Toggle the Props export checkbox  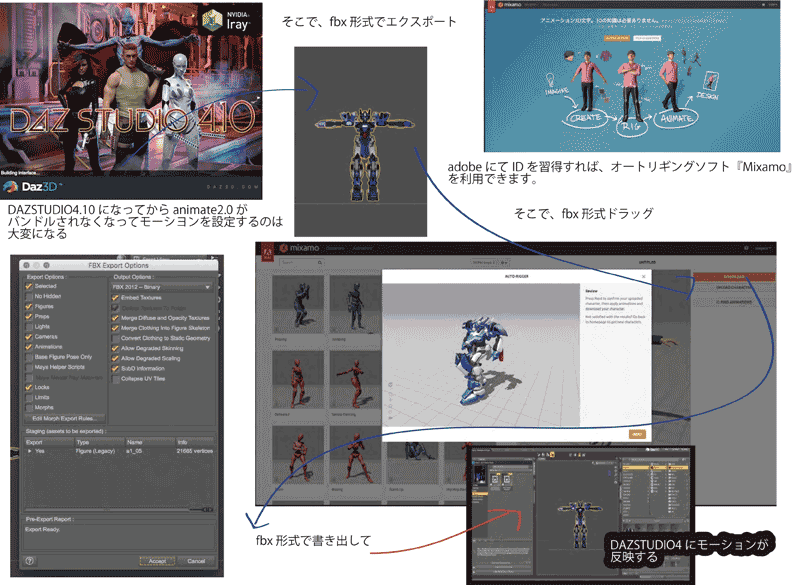(x=29, y=317)
